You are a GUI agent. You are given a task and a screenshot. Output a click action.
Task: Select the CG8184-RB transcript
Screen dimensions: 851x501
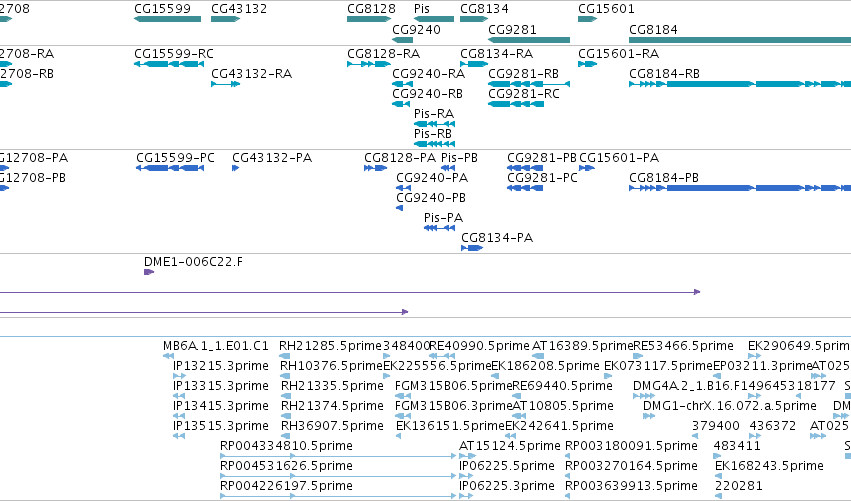point(740,84)
